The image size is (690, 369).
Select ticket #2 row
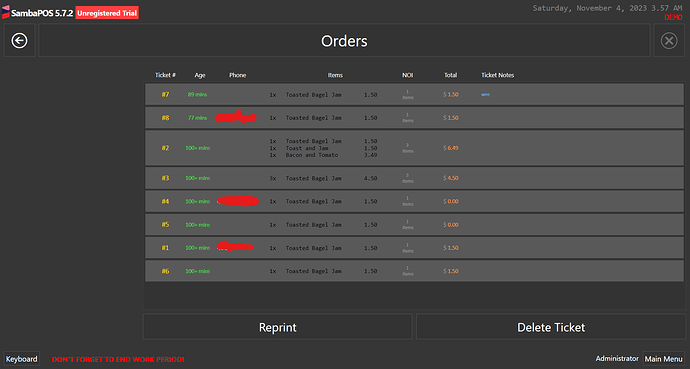pos(415,148)
